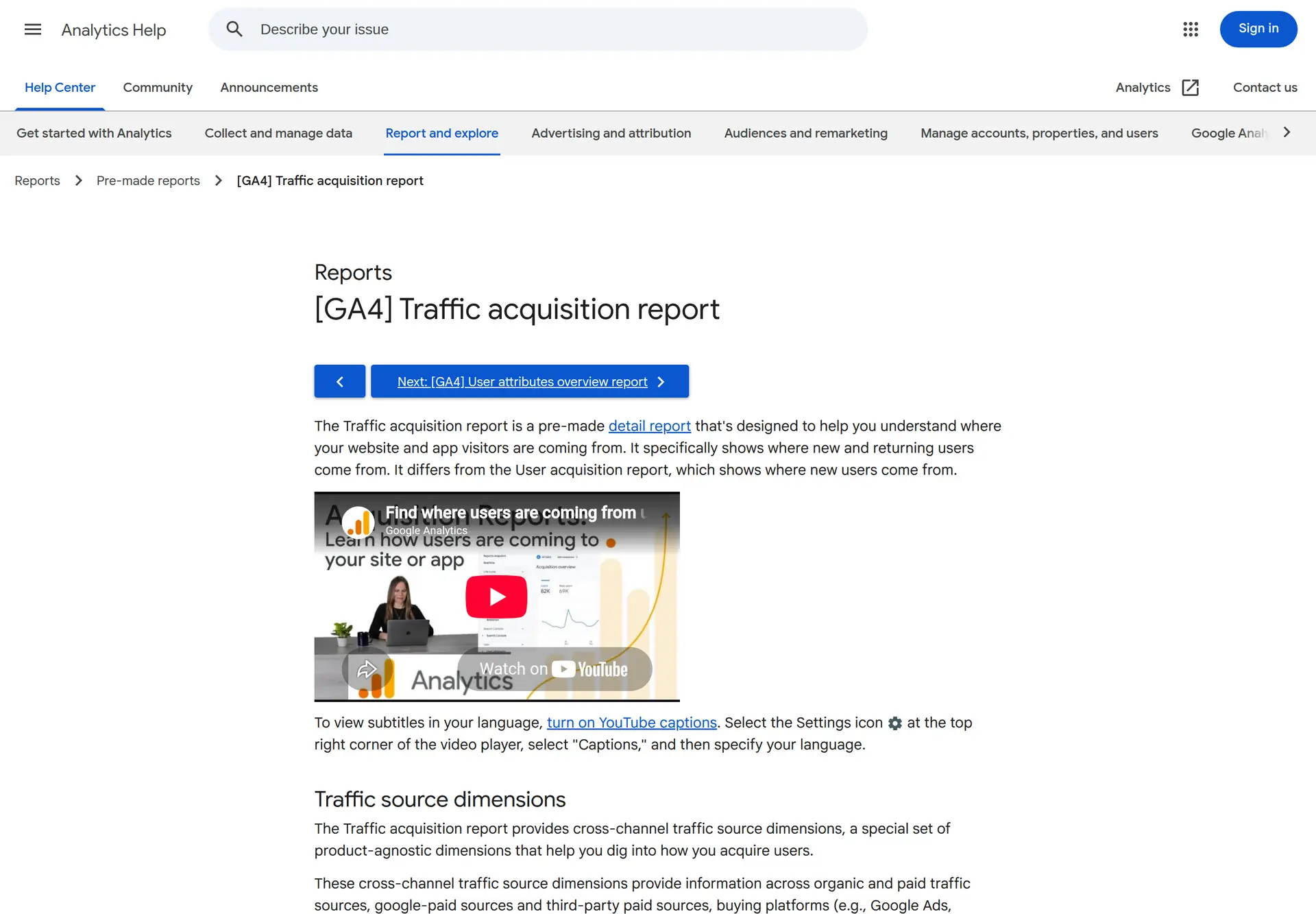Image resolution: width=1316 pixels, height=914 pixels.
Task: Open the Announcements tab
Action: 269,88
